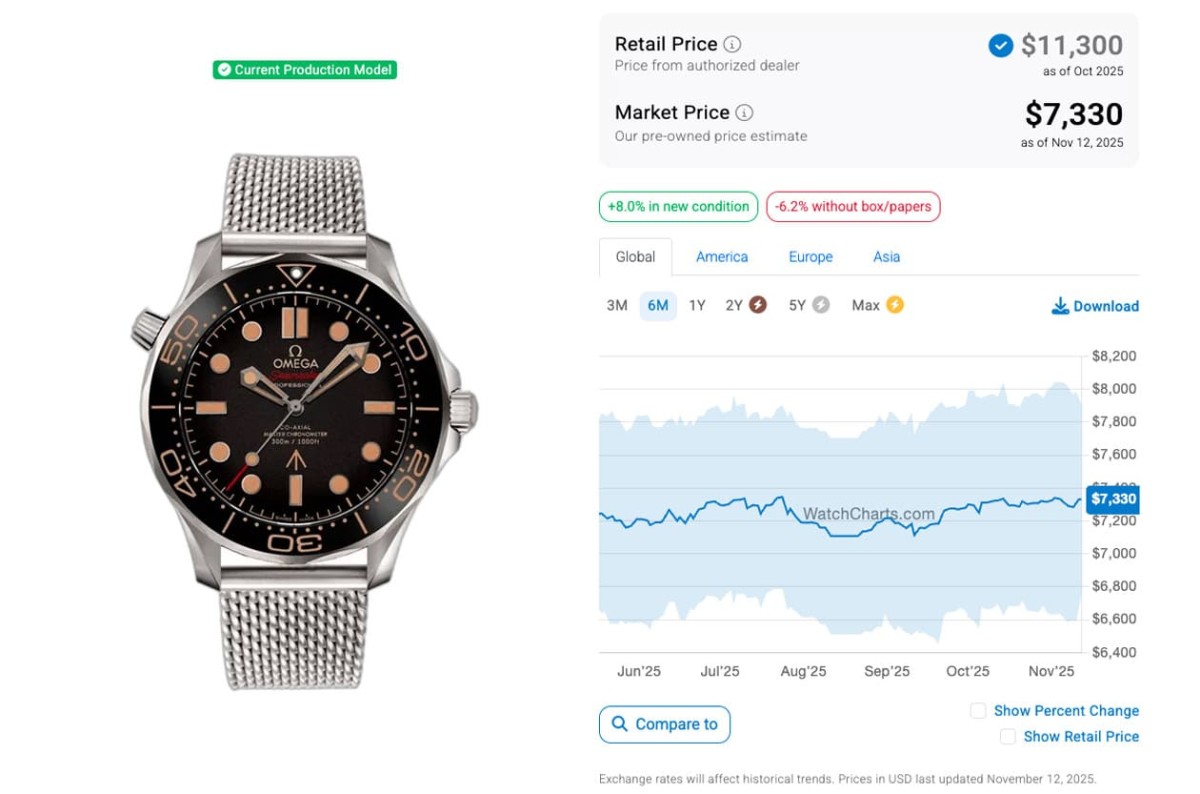The height and width of the screenshot is (794, 1200).
Task: Click the Market Price info icon
Action: pyautogui.click(x=745, y=113)
